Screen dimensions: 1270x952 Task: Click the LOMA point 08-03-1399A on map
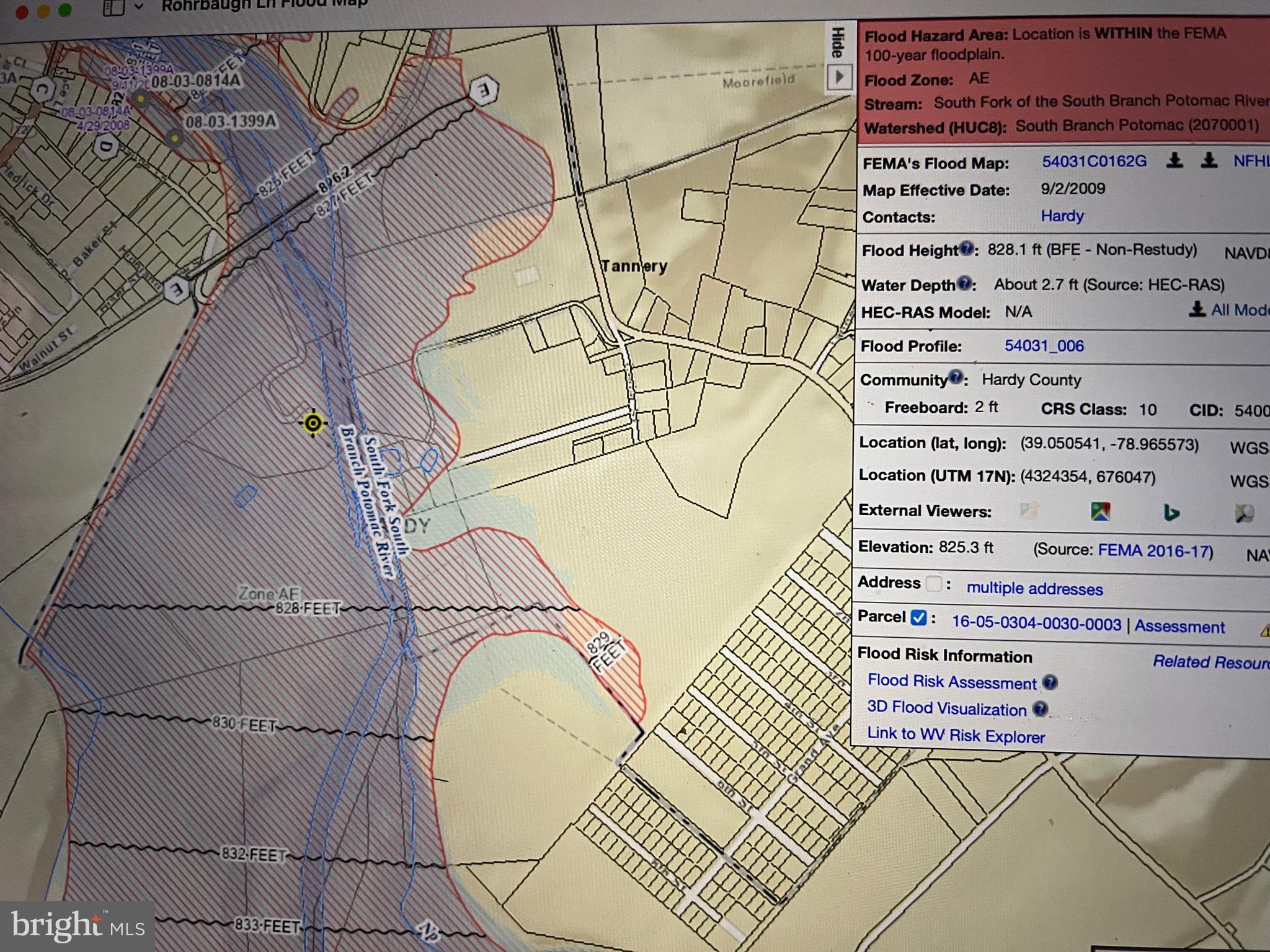(174, 138)
